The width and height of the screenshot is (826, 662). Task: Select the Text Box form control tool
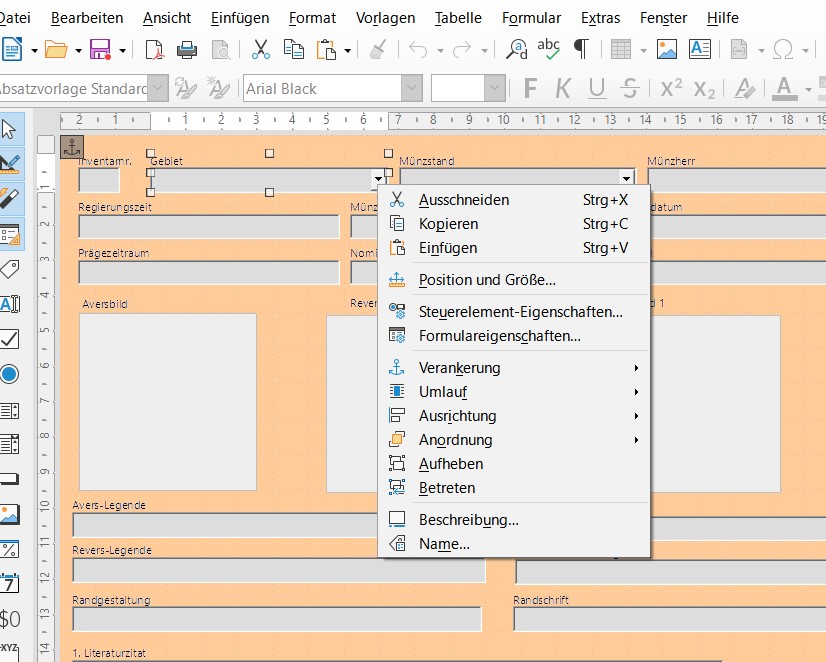click(10, 304)
